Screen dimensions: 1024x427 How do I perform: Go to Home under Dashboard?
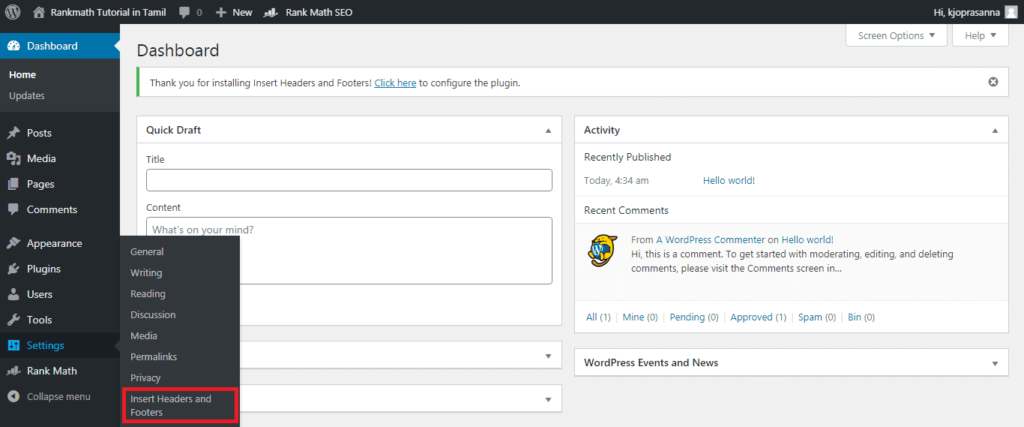tap(22, 74)
